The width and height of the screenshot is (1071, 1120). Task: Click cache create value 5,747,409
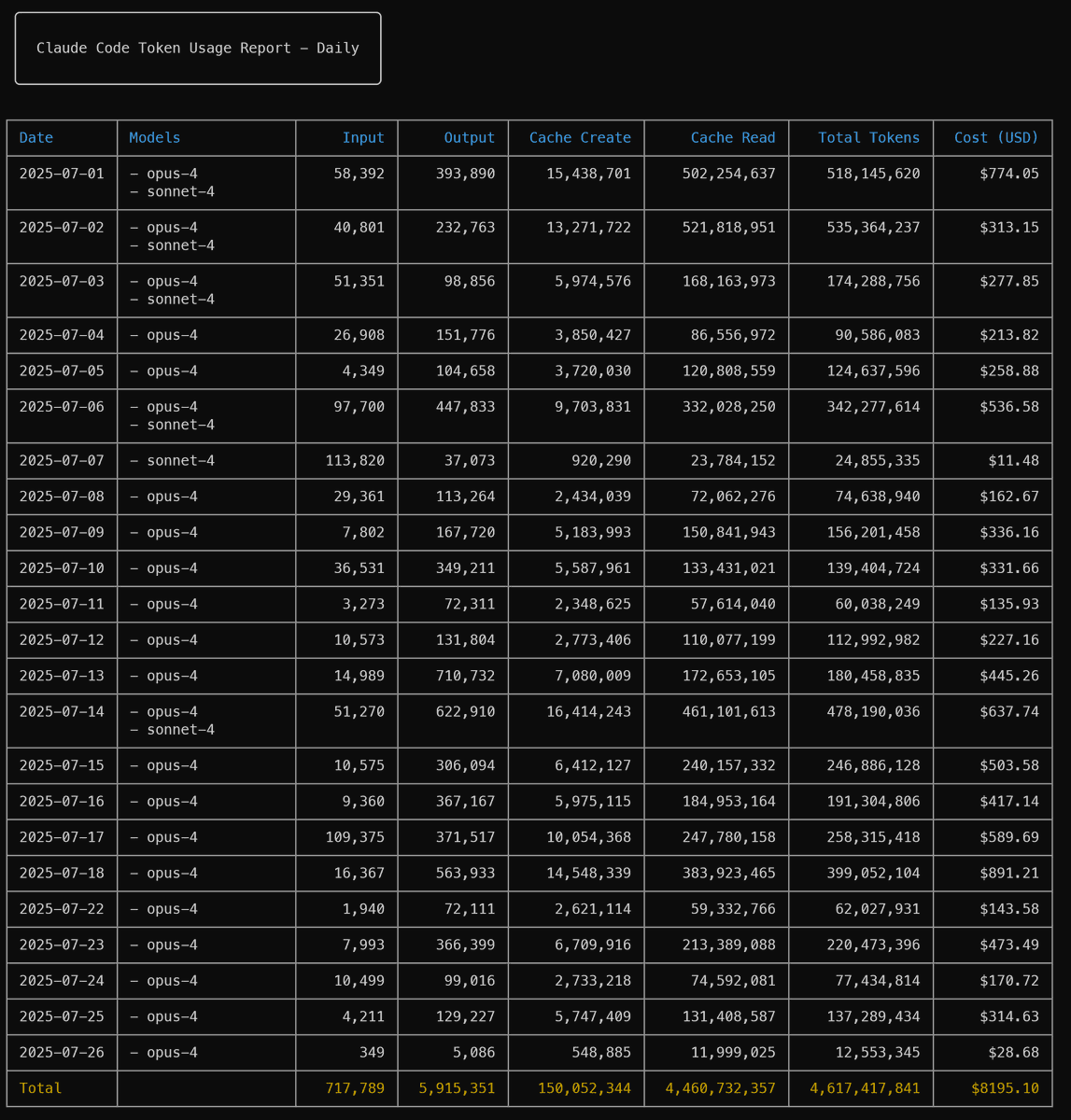593,1017
